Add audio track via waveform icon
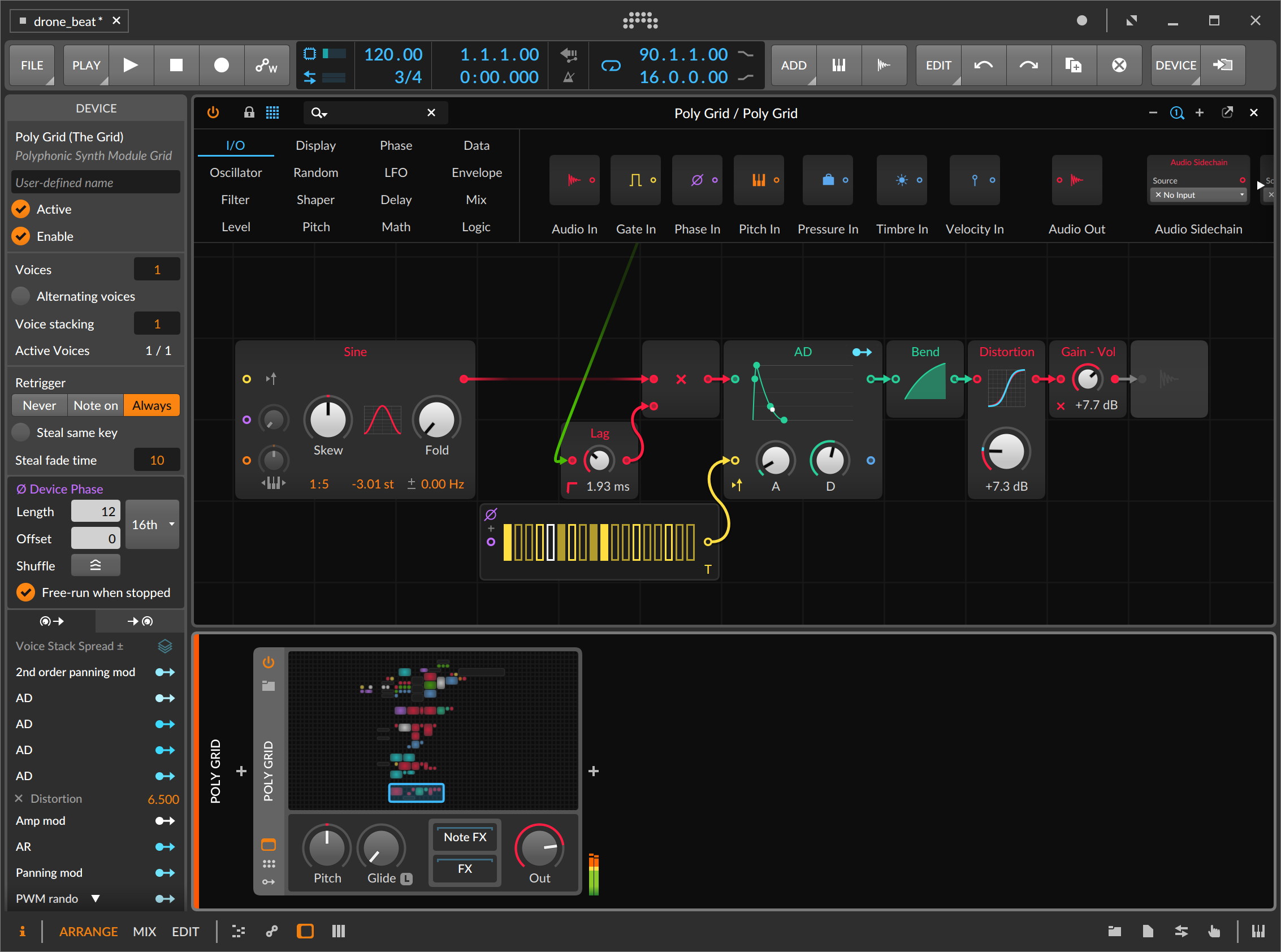The height and width of the screenshot is (952, 1281). [884, 65]
